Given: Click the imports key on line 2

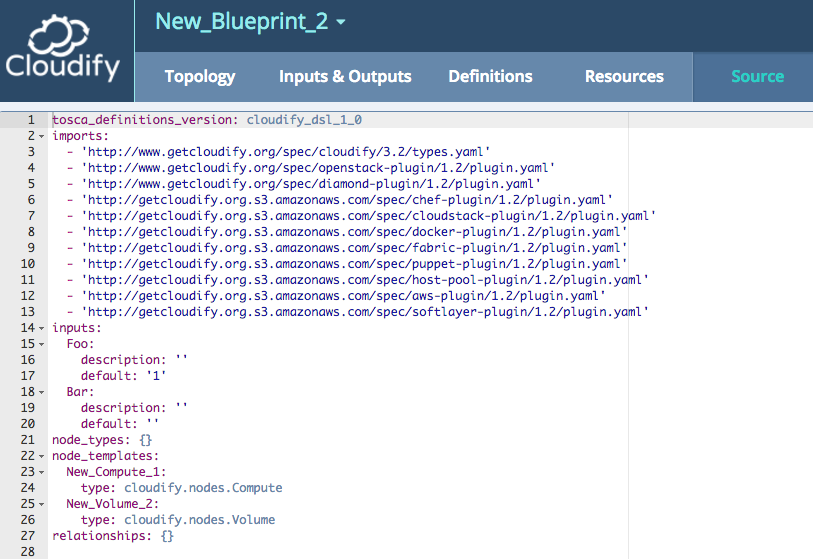Looking at the screenshot, I should [80, 136].
